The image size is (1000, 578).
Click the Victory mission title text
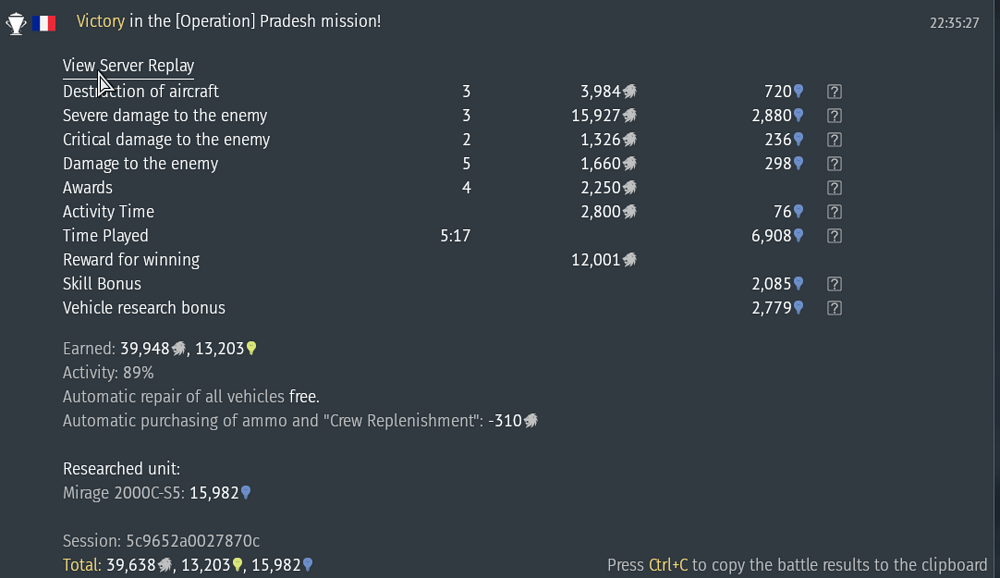click(x=228, y=21)
